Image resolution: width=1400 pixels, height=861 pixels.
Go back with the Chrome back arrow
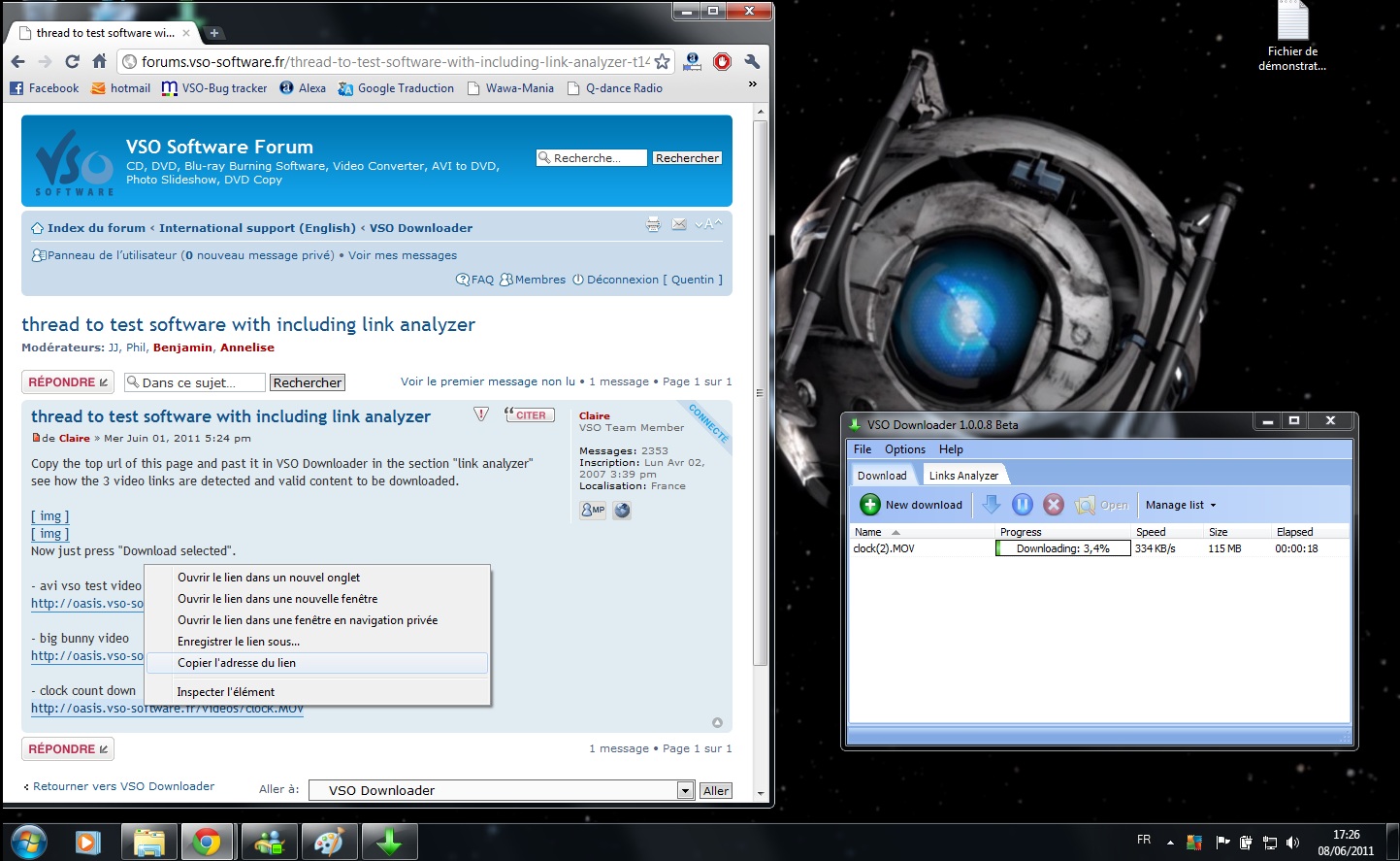pos(18,61)
